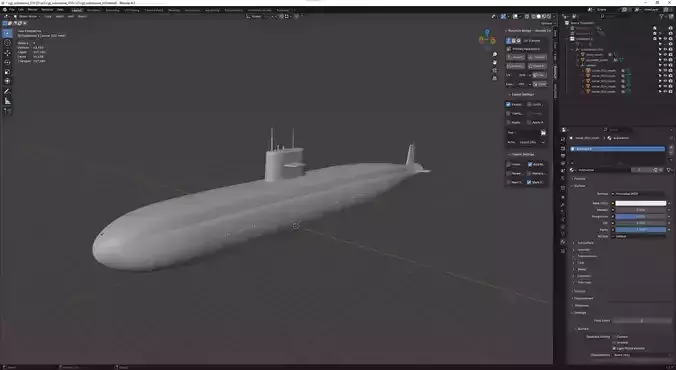Toggle the Camera backface culling checkbox
Image resolution: width=676 pixels, height=370 pixels.
point(614,336)
